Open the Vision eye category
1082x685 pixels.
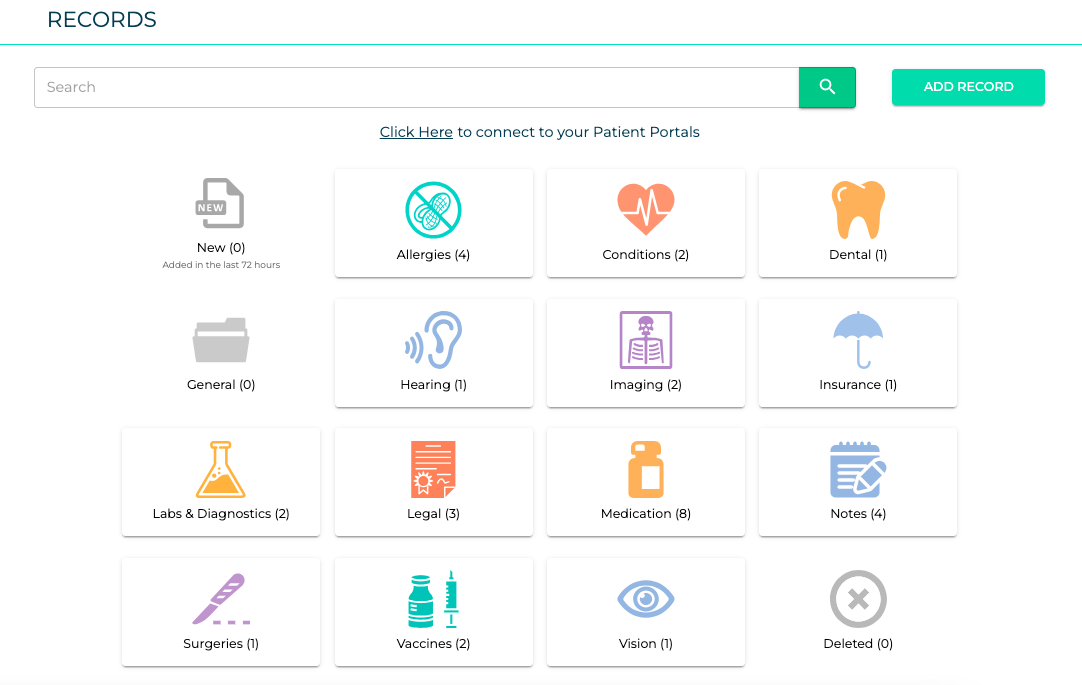pyautogui.click(x=645, y=611)
